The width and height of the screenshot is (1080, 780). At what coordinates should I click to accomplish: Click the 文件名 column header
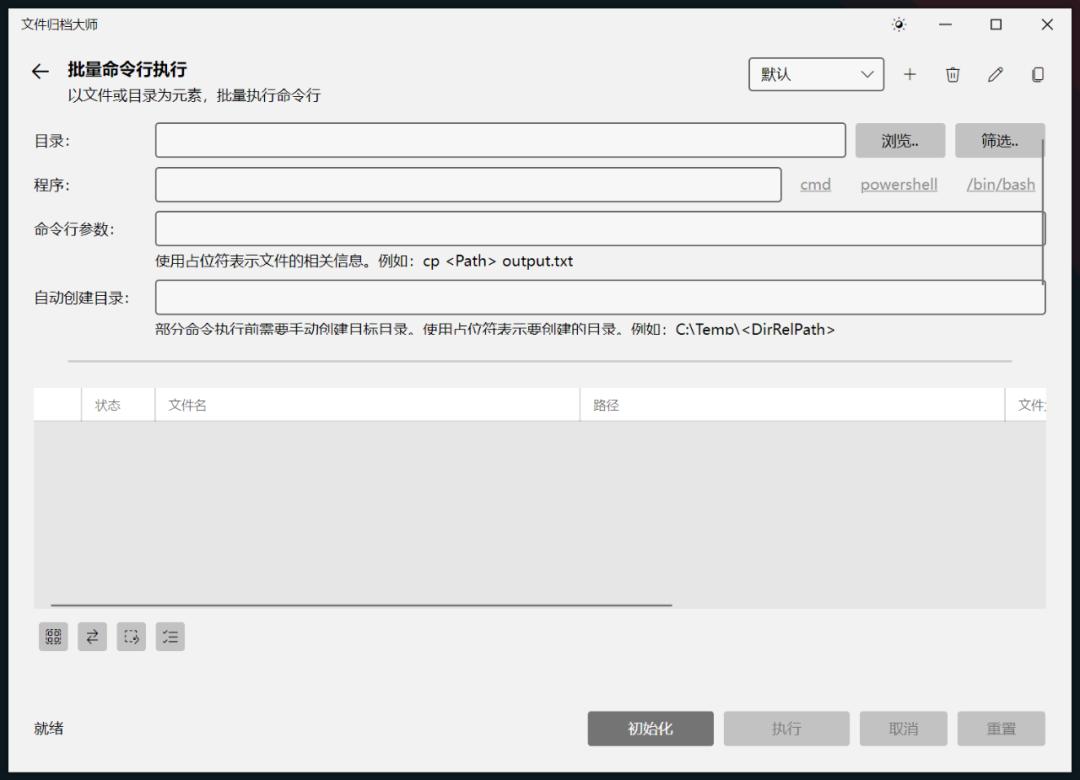pos(190,404)
